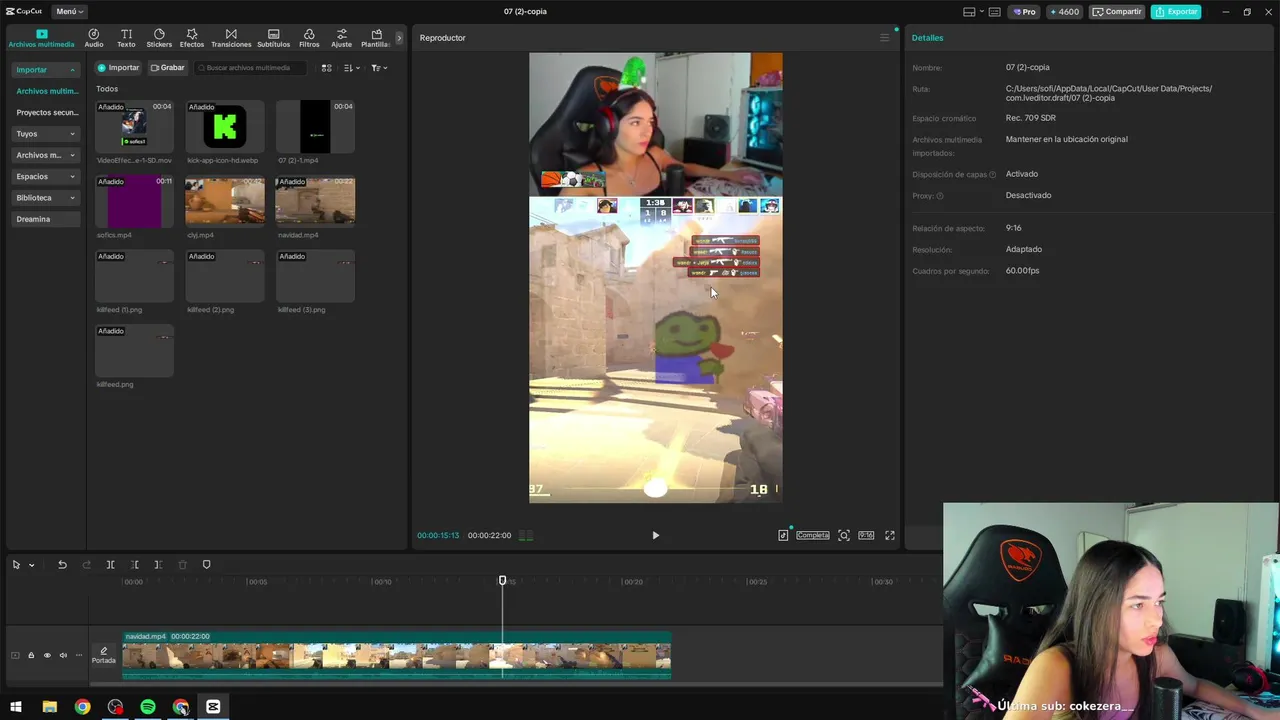Lock the main video track
This screenshot has height=720, width=1280.
31,656
